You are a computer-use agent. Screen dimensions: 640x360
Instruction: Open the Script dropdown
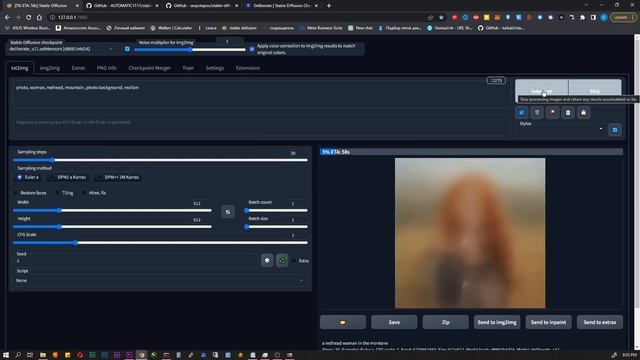coord(160,280)
